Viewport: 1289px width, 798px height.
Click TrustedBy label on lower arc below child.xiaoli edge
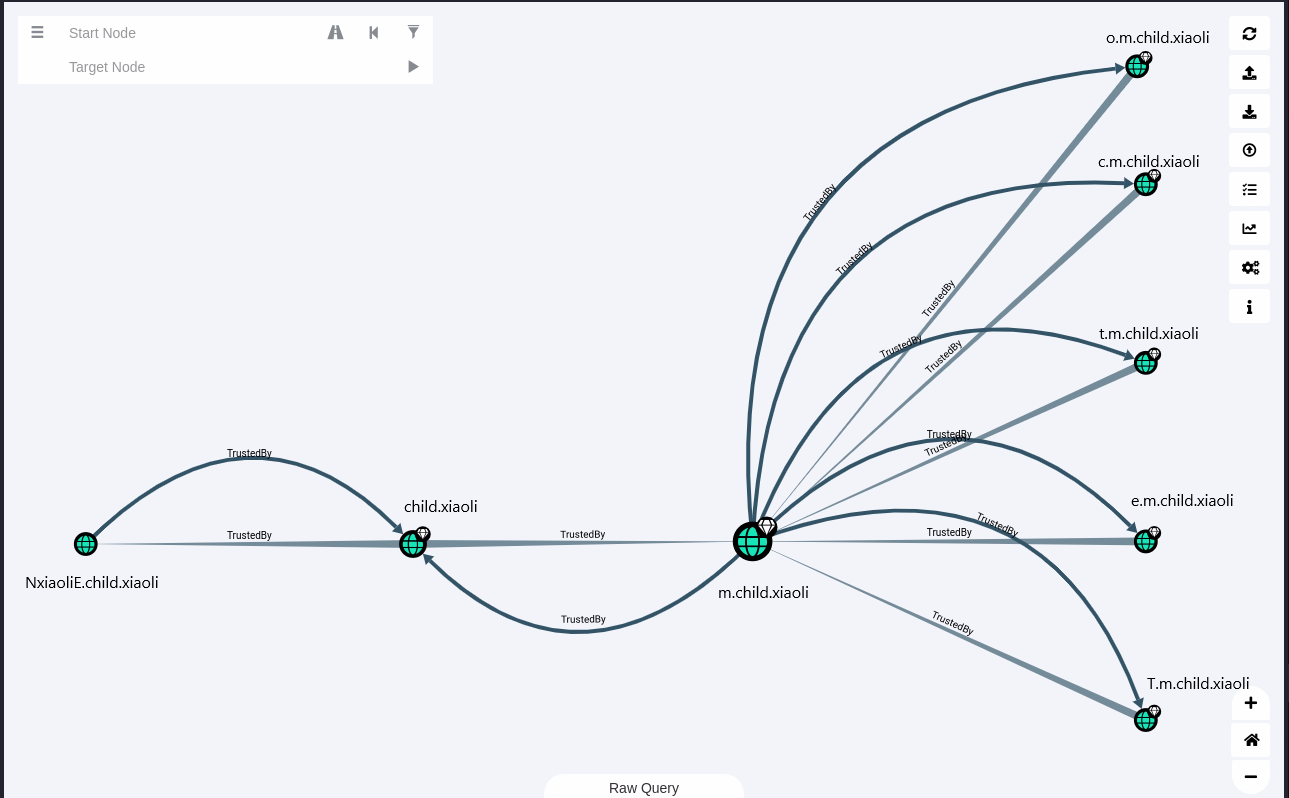[x=583, y=619]
